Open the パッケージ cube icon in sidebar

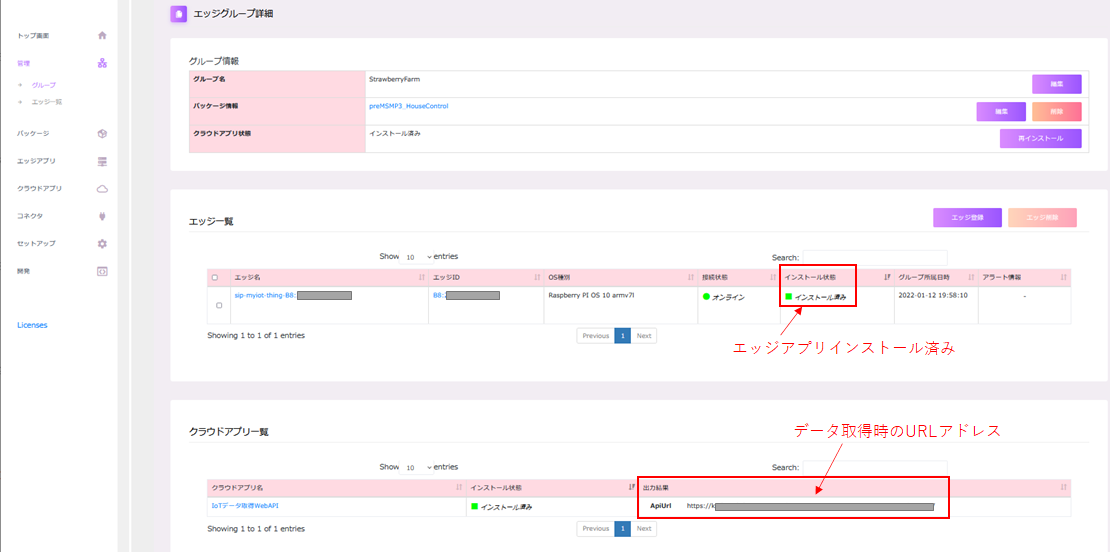[102, 133]
